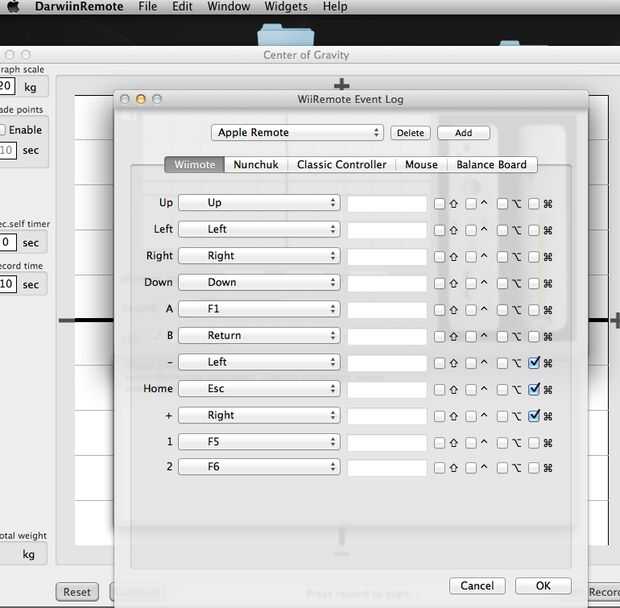Switch to the Wiimote tab
The image size is (620, 608).
coord(195,164)
